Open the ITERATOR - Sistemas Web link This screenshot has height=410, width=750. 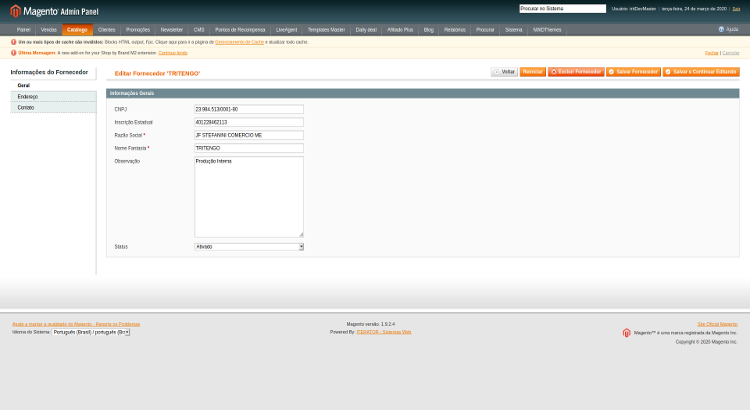(x=384, y=332)
